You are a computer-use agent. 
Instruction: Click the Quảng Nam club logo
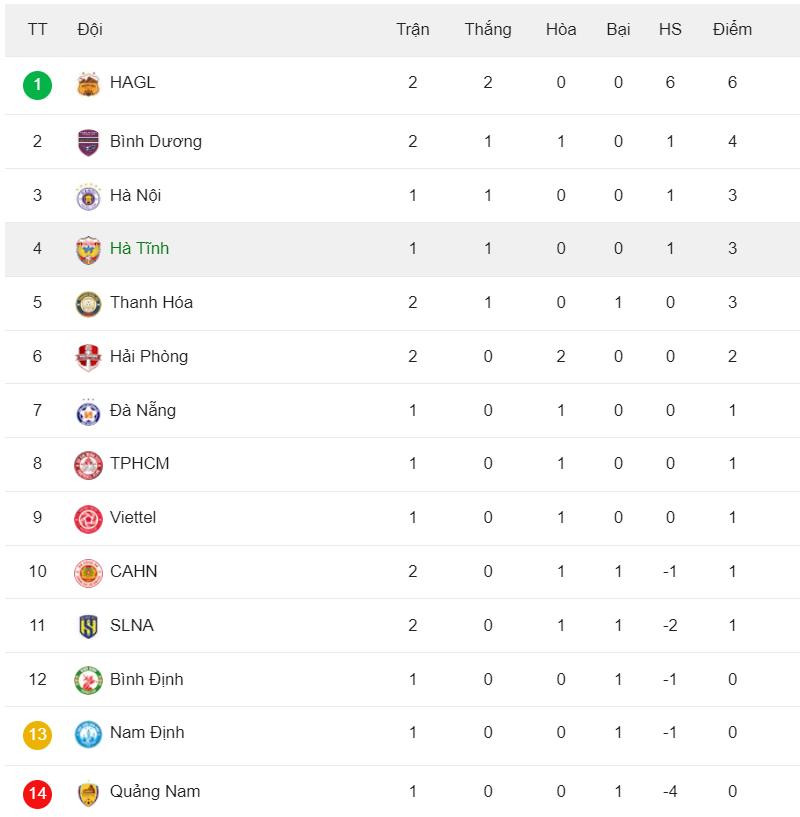(89, 793)
